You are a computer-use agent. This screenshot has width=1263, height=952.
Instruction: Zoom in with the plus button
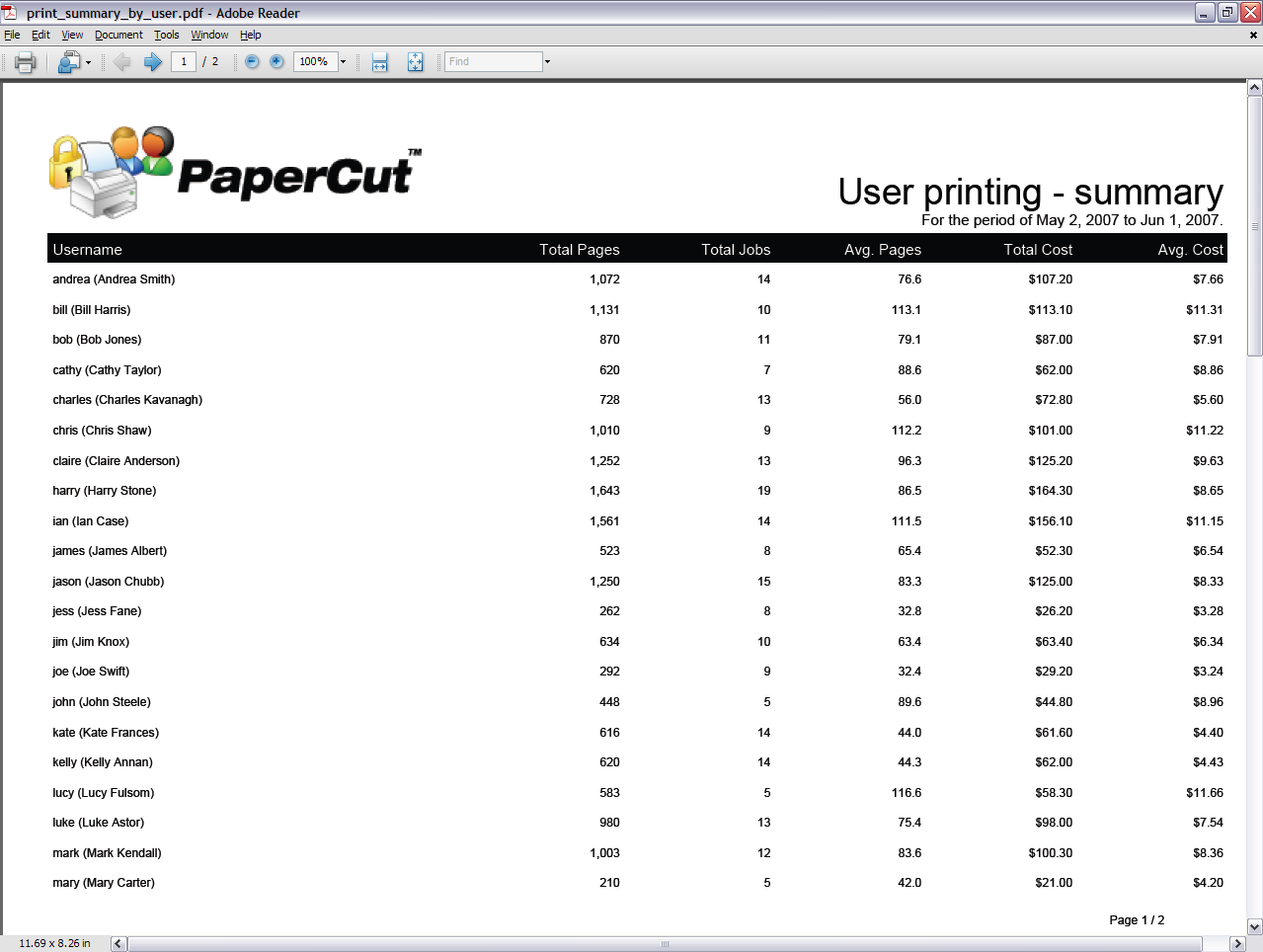(x=277, y=62)
